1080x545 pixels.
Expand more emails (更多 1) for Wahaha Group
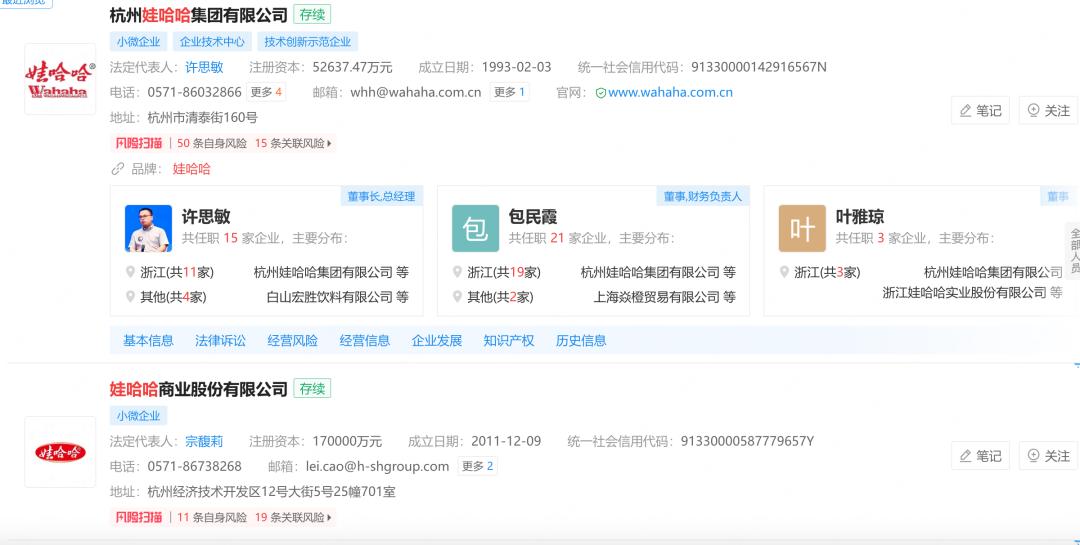pos(509,92)
